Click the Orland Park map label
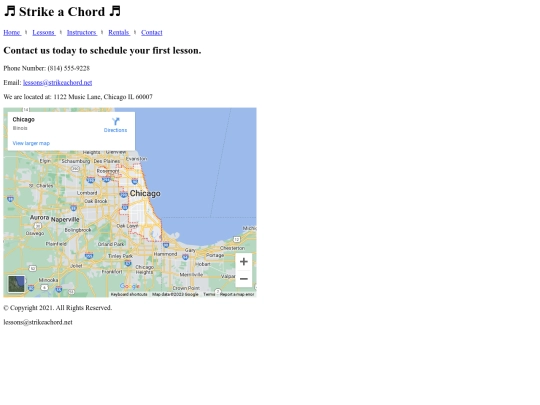 pos(111,244)
